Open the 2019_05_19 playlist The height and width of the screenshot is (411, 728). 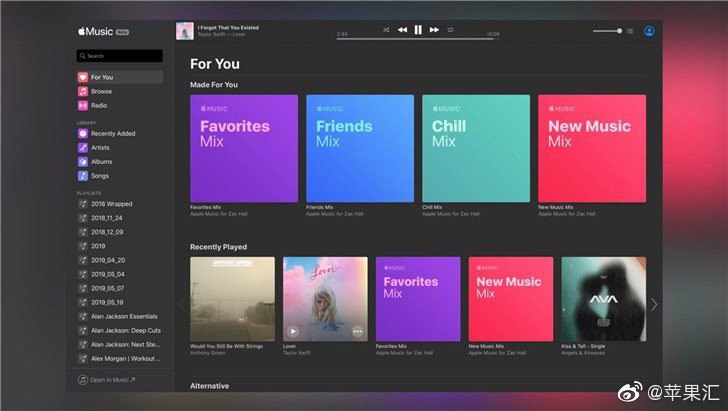[120, 302]
